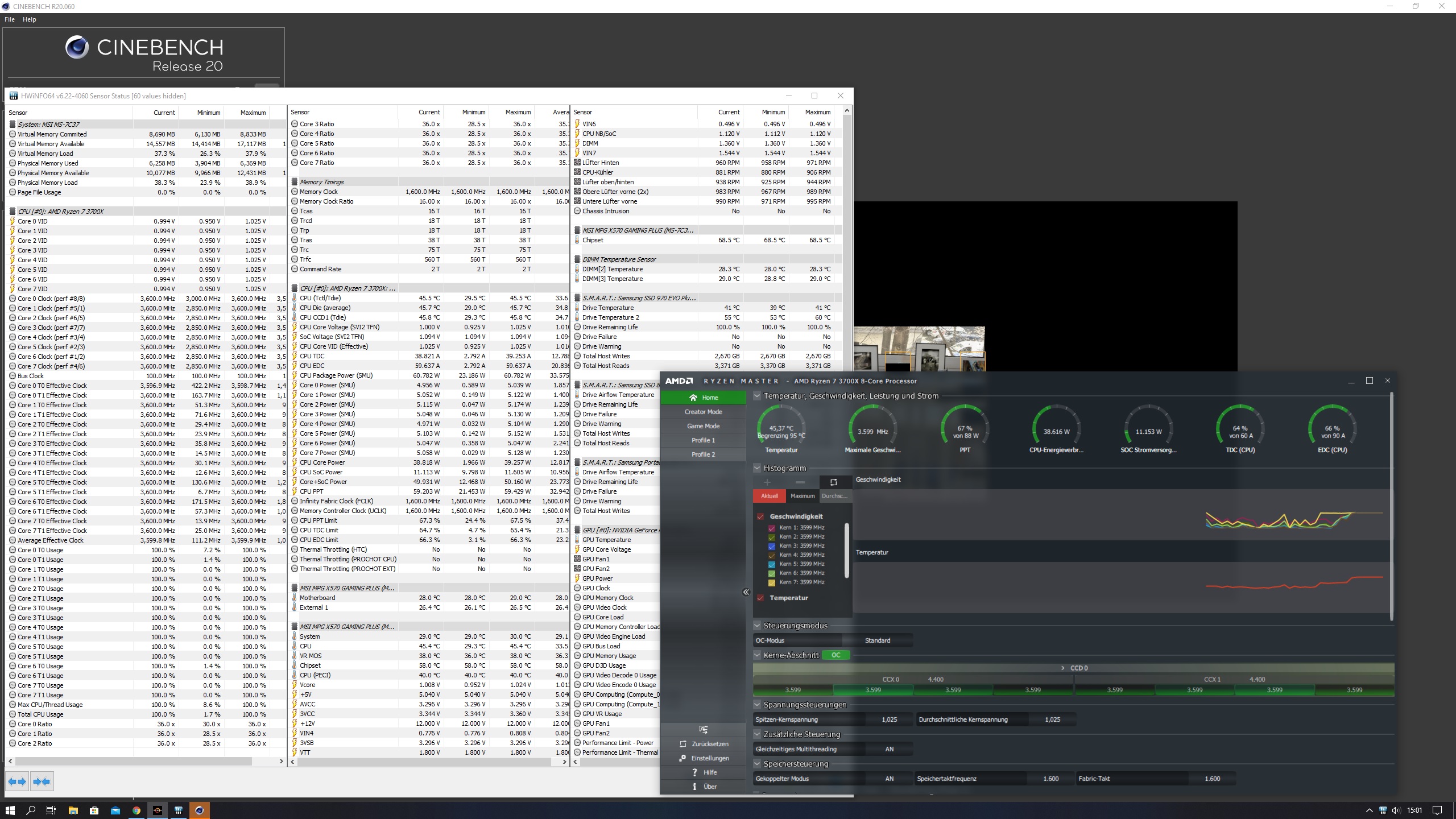Collapse Ryzen Master sidebar with double-chevron
The image size is (1456, 819).
pos(746,592)
